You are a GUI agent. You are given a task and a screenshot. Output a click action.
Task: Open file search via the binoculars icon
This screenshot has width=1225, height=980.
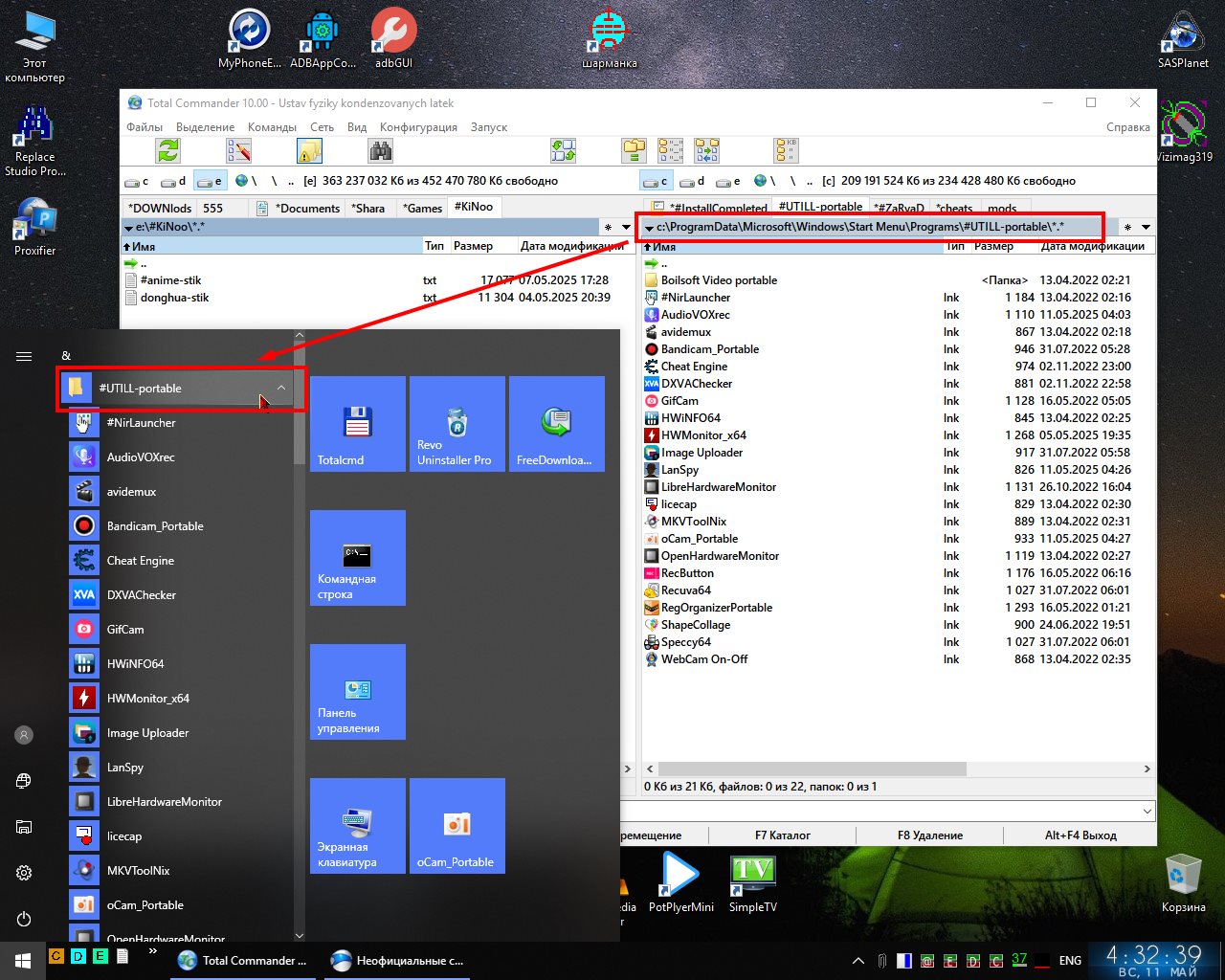[x=380, y=150]
